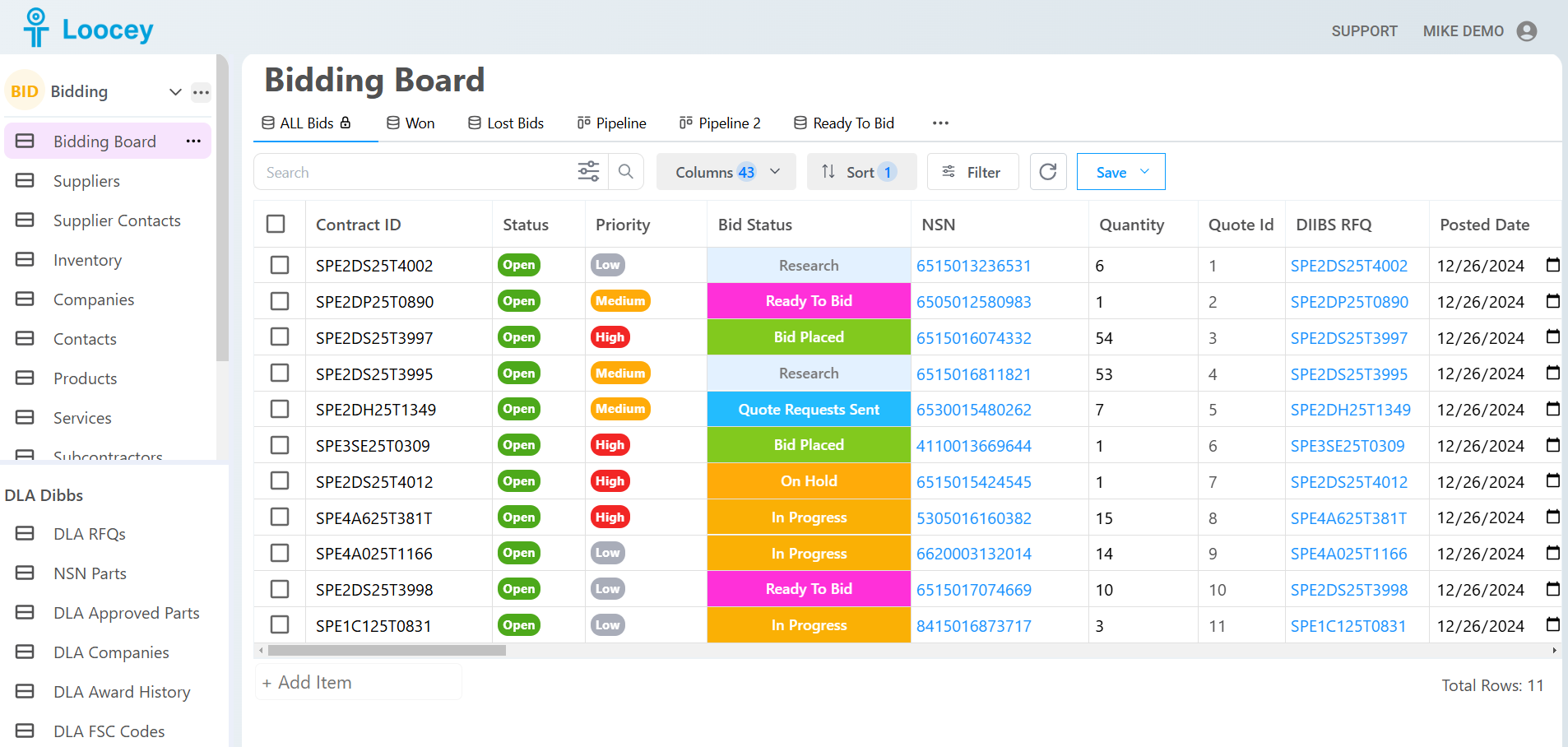The image size is (1568, 747).
Task: Select the row checkbox for SPE2DP25T0890
Action: click(x=280, y=301)
